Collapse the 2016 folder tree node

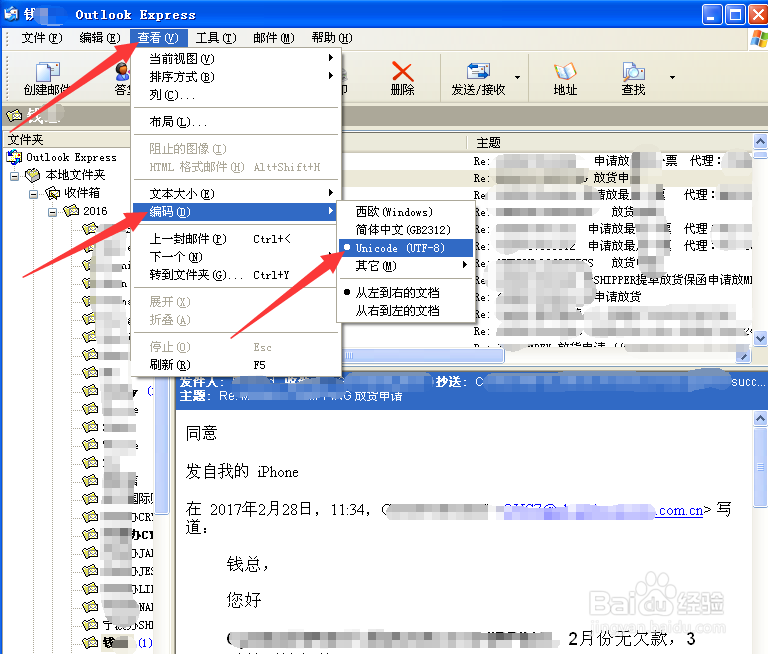click(x=52, y=212)
